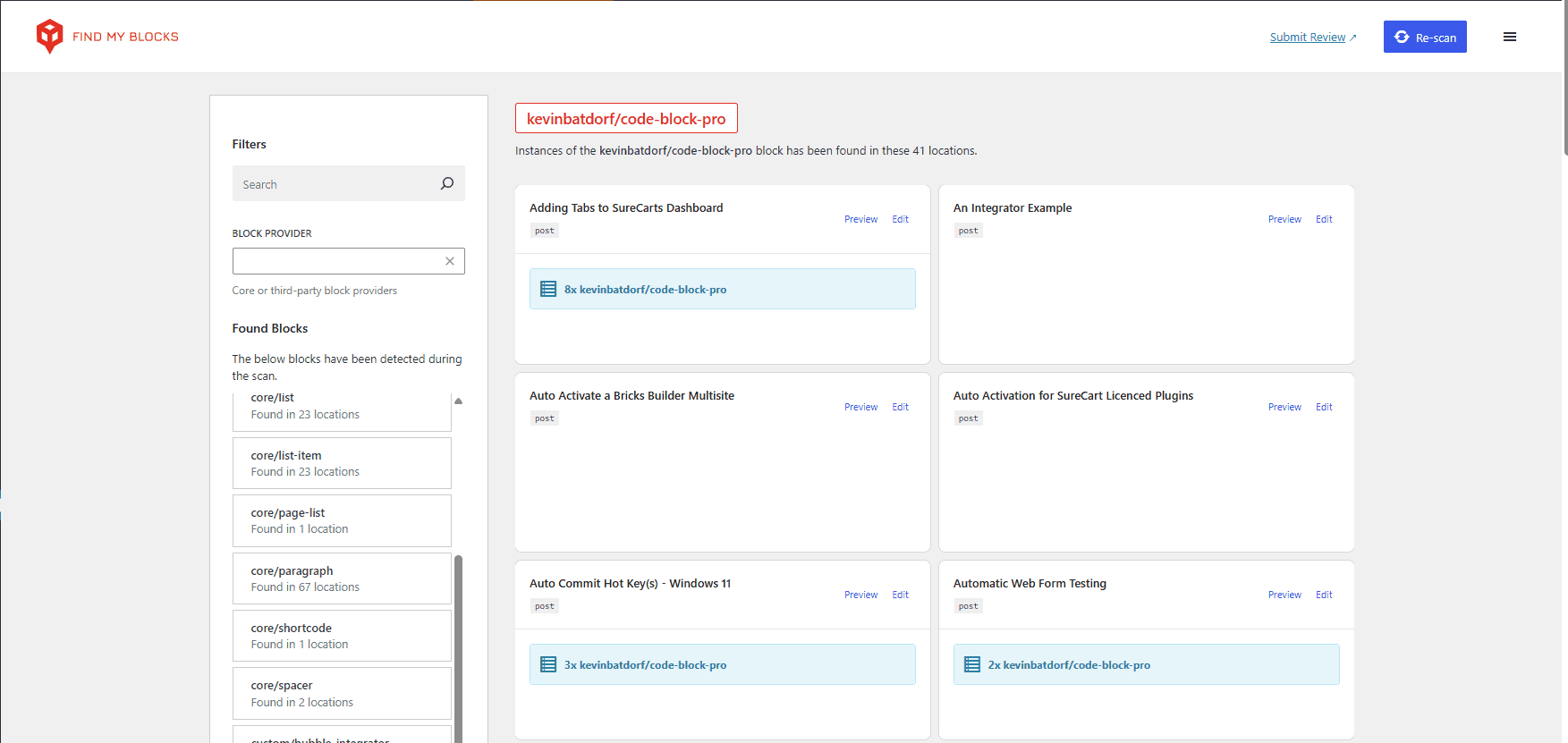This screenshot has height=743, width=1568.
Task: Click the Auto Activate a Bricks Builder Multisite title
Action: [631, 395]
